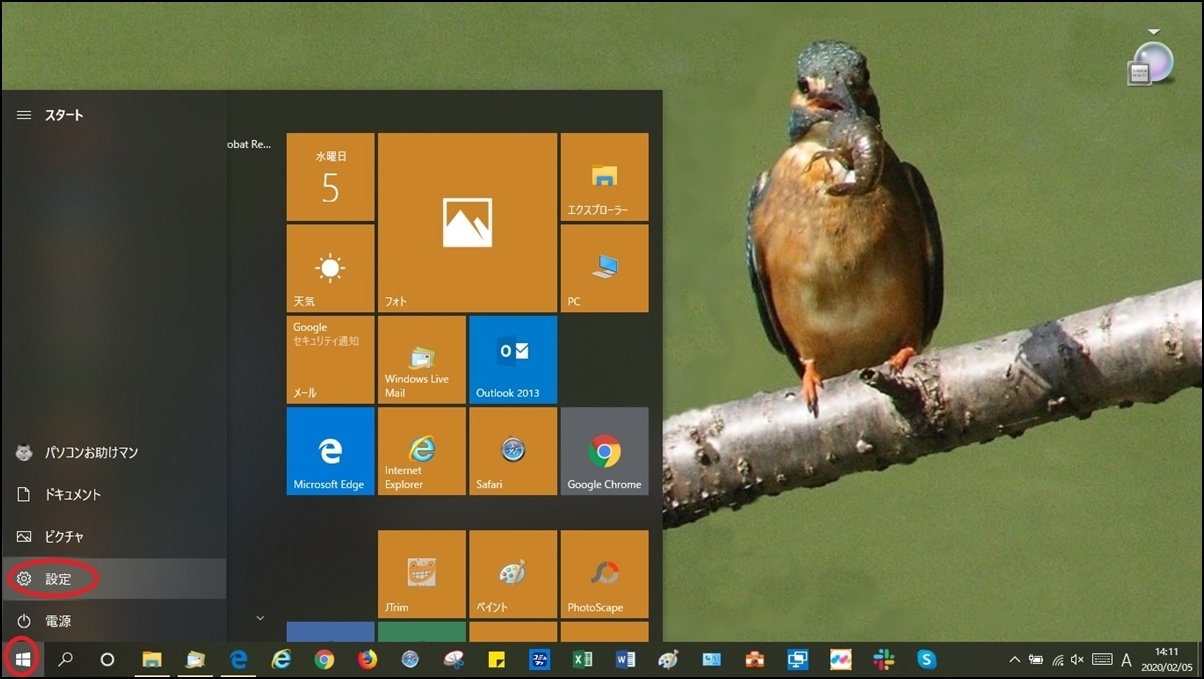Viewport: 1204px width, 679px height.
Task: Open Slack from the taskbar
Action: pyautogui.click(x=884, y=659)
